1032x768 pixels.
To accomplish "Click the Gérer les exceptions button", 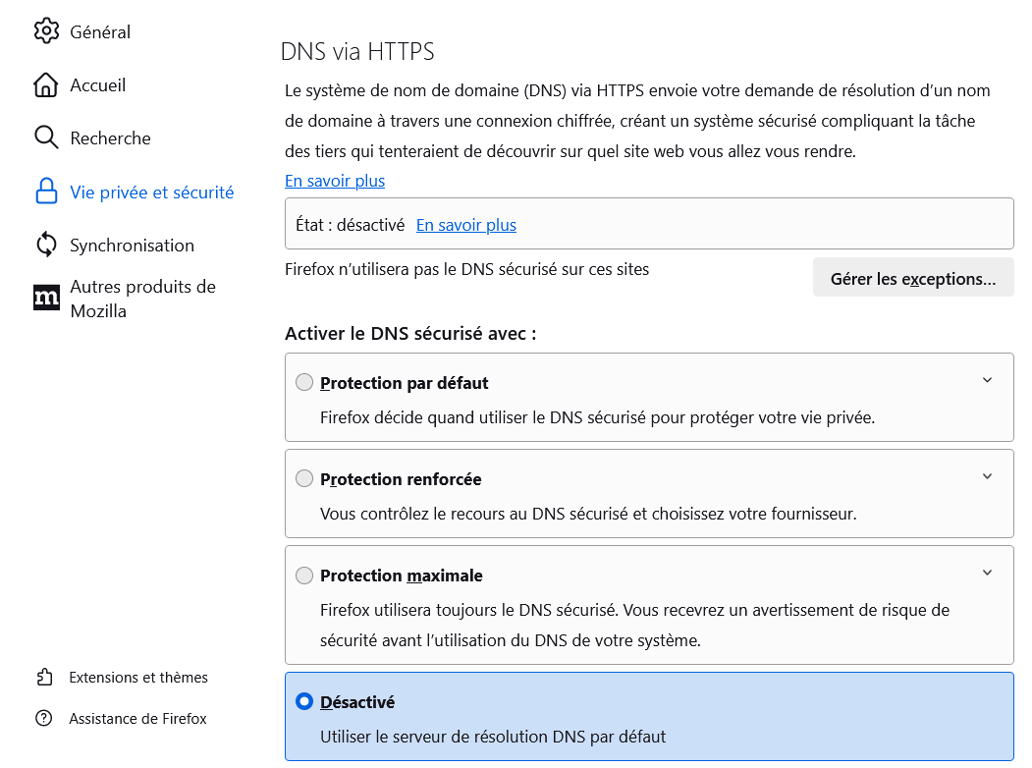I will [x=912, y=276].
